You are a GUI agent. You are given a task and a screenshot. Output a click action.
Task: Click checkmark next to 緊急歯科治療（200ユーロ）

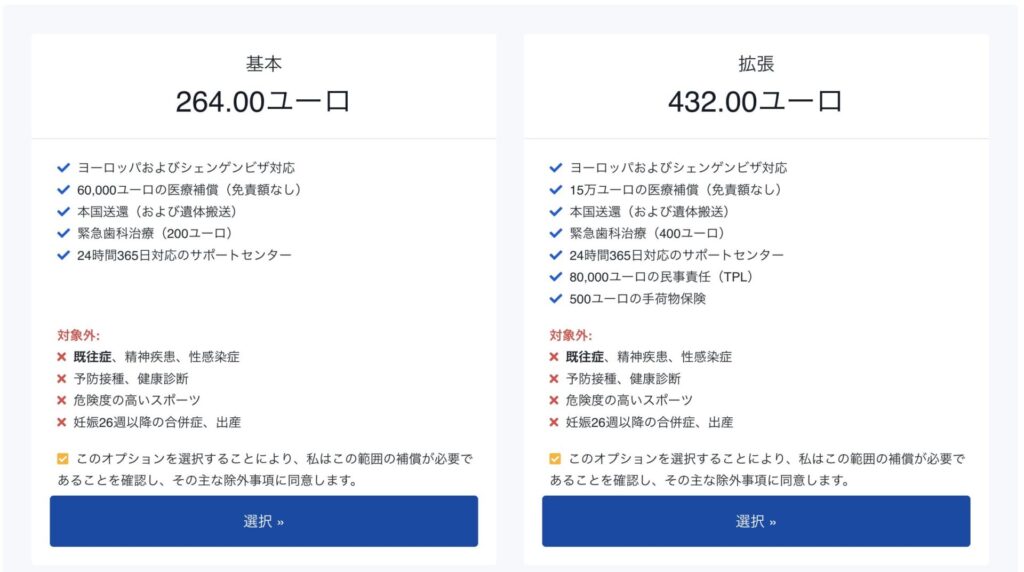pyautogui.click(x=63, y=233)
